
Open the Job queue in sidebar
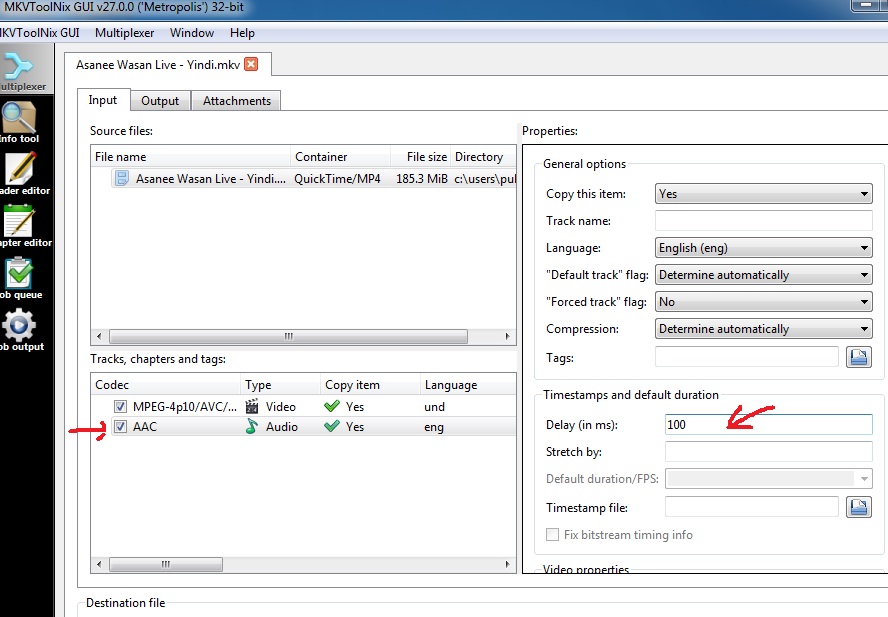point(20,279)
